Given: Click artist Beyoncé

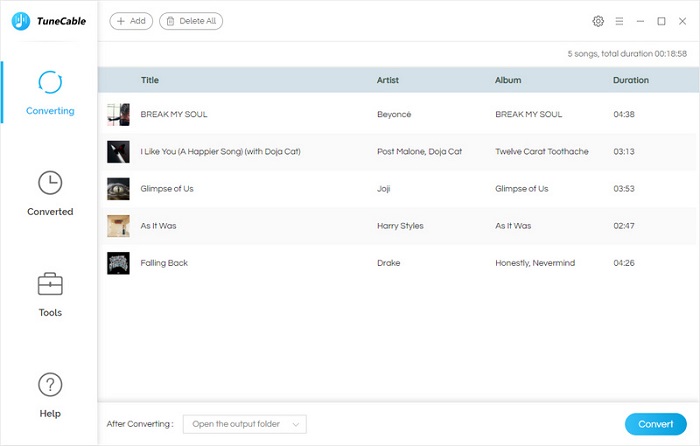Looking at the screenshot, I should point(394,114).
